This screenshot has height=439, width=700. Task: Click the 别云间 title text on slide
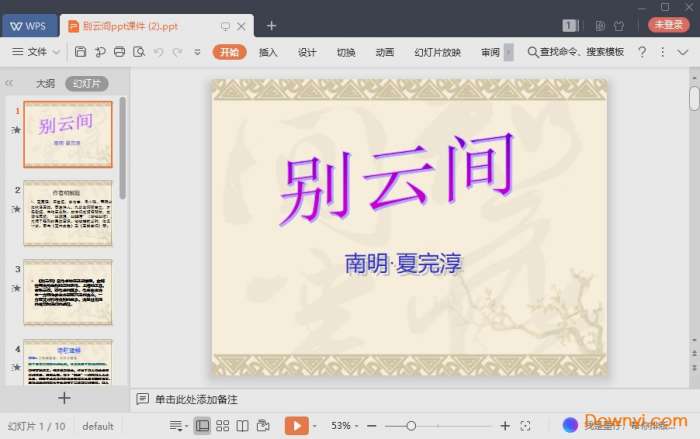[397, 179]
